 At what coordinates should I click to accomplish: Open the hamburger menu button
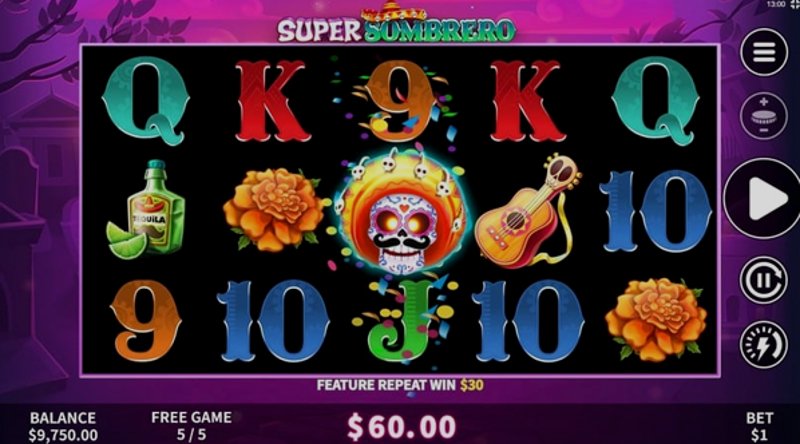[764, 53]
